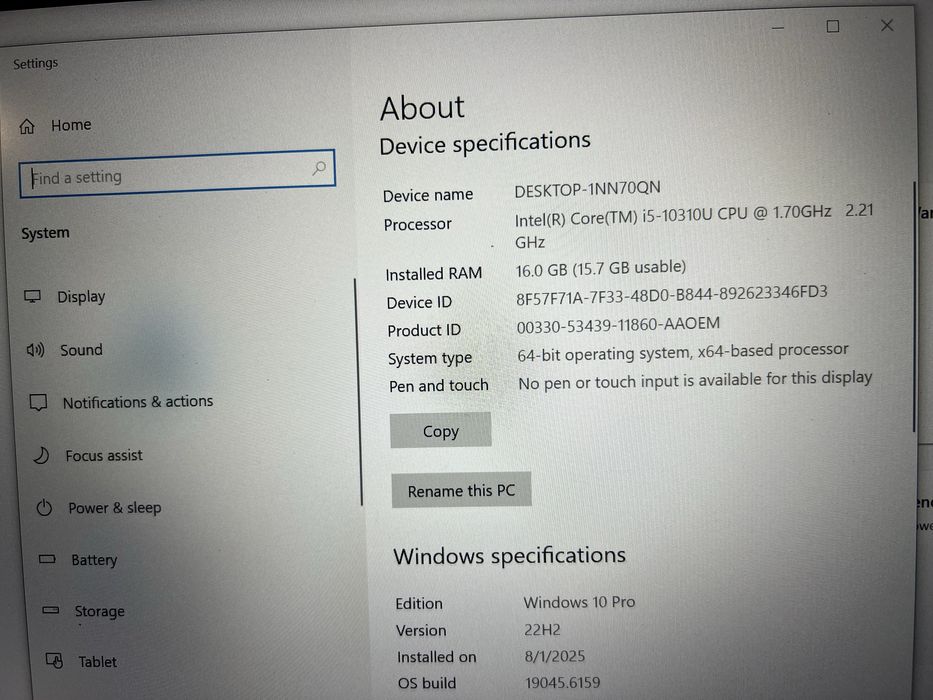The image size is (933, 700).
Task: Open Display settings
Action: [x=81, y=296]
